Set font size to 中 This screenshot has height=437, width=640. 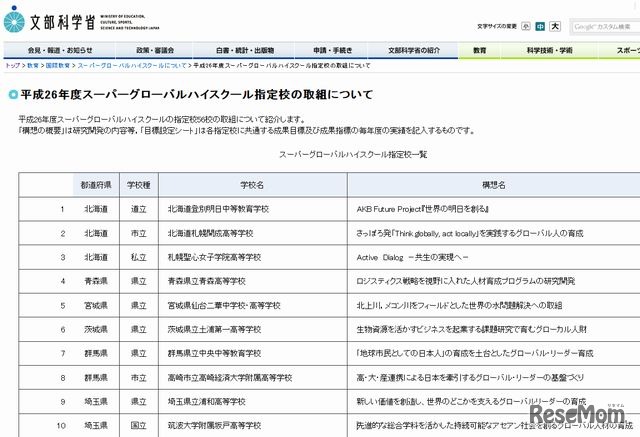point(540,27)
